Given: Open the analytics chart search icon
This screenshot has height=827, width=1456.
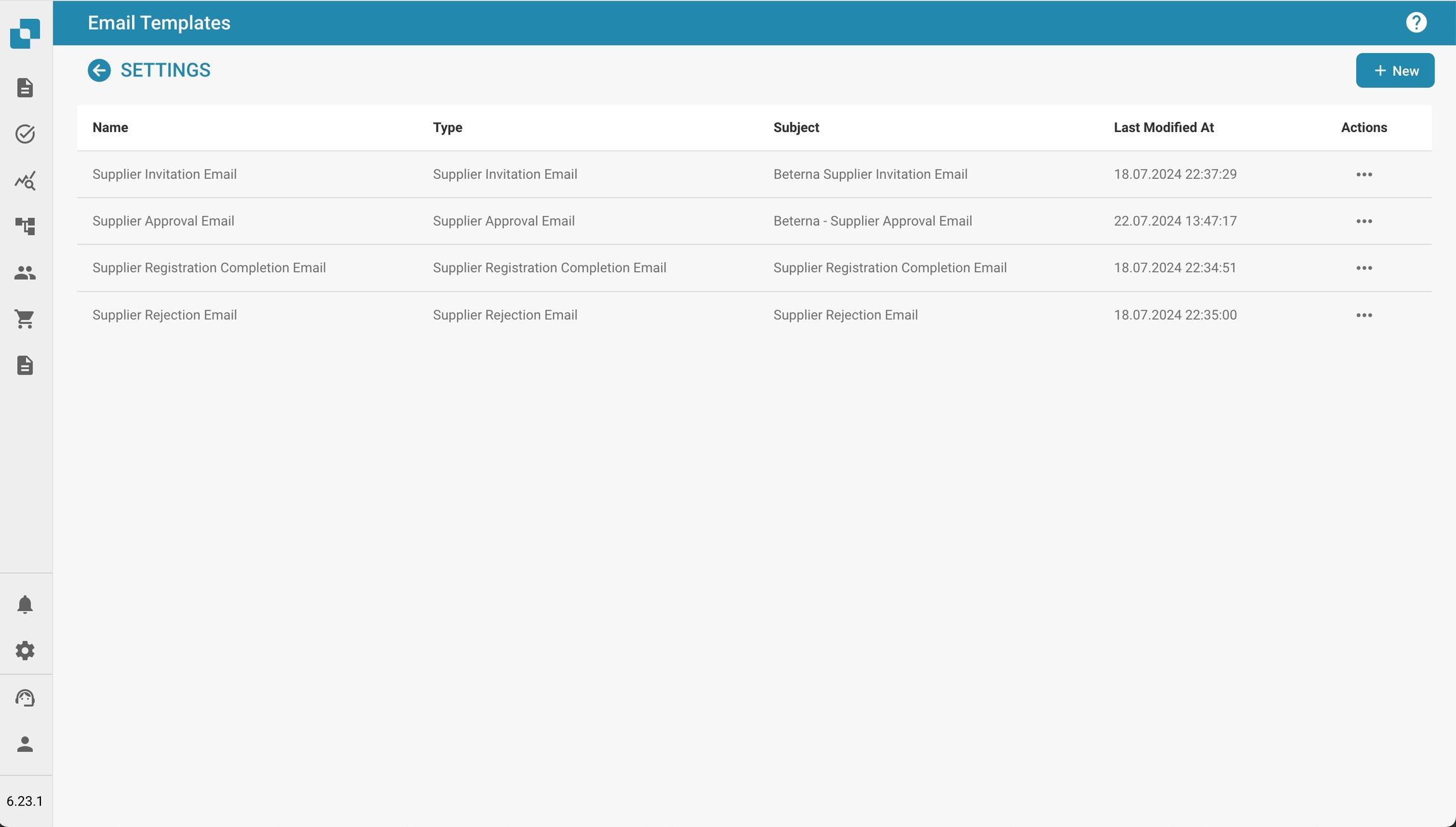Looking at the screenshot, I should point(25,181).
